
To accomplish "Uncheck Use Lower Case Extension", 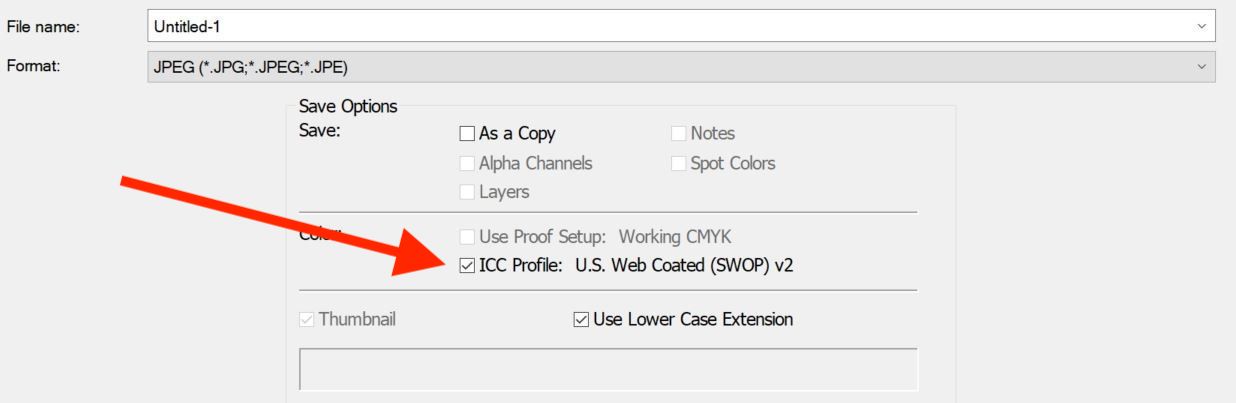I will click(581, 320).
